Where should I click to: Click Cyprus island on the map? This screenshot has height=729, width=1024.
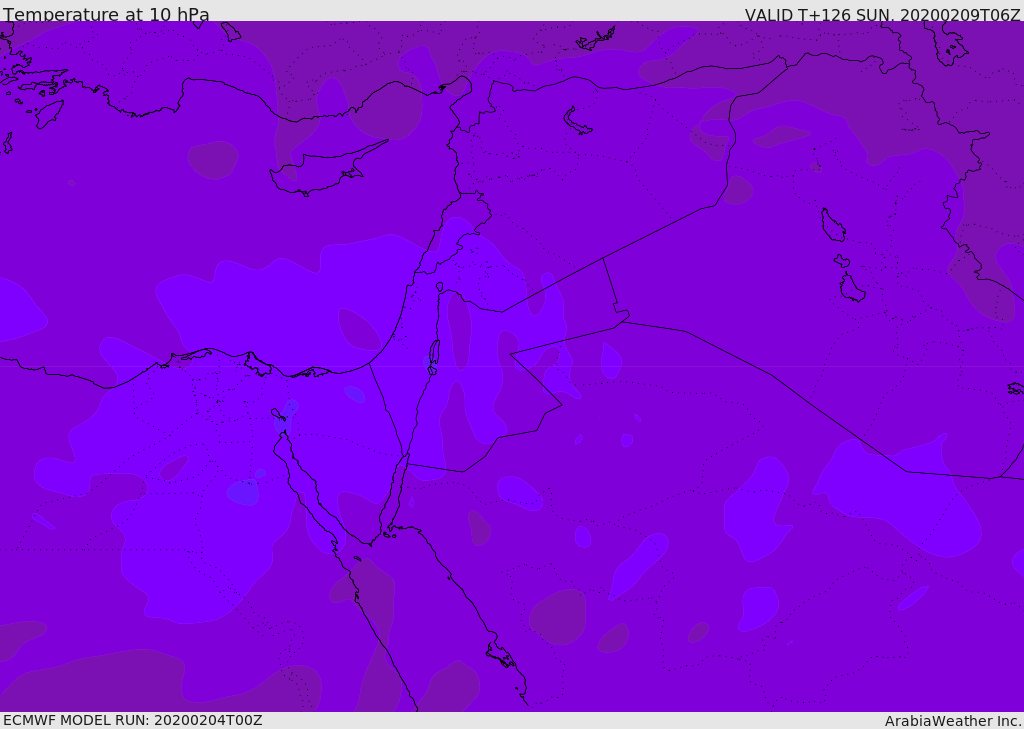(x=323, y=170)
